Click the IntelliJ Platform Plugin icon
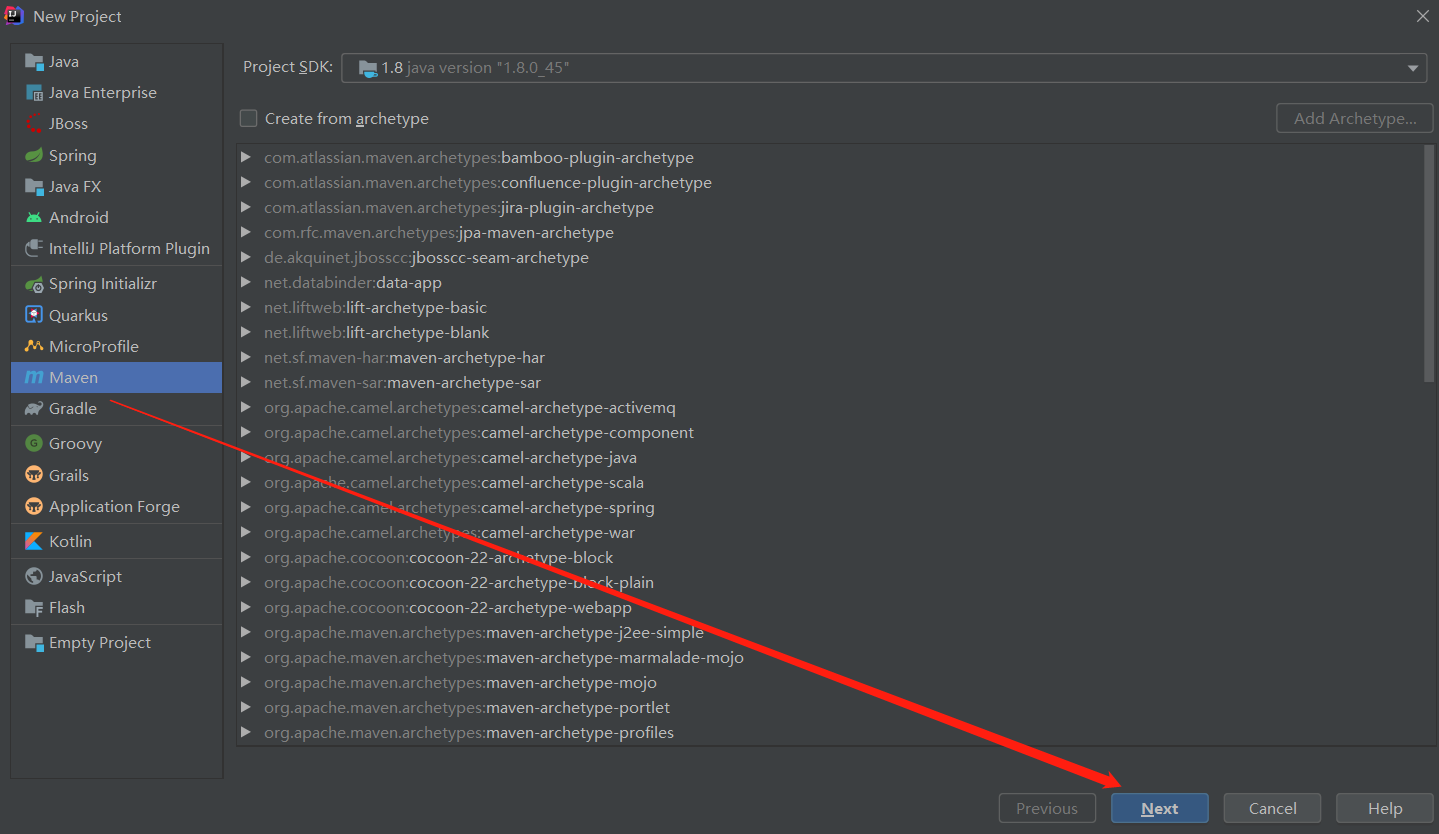 click(34, 249)
